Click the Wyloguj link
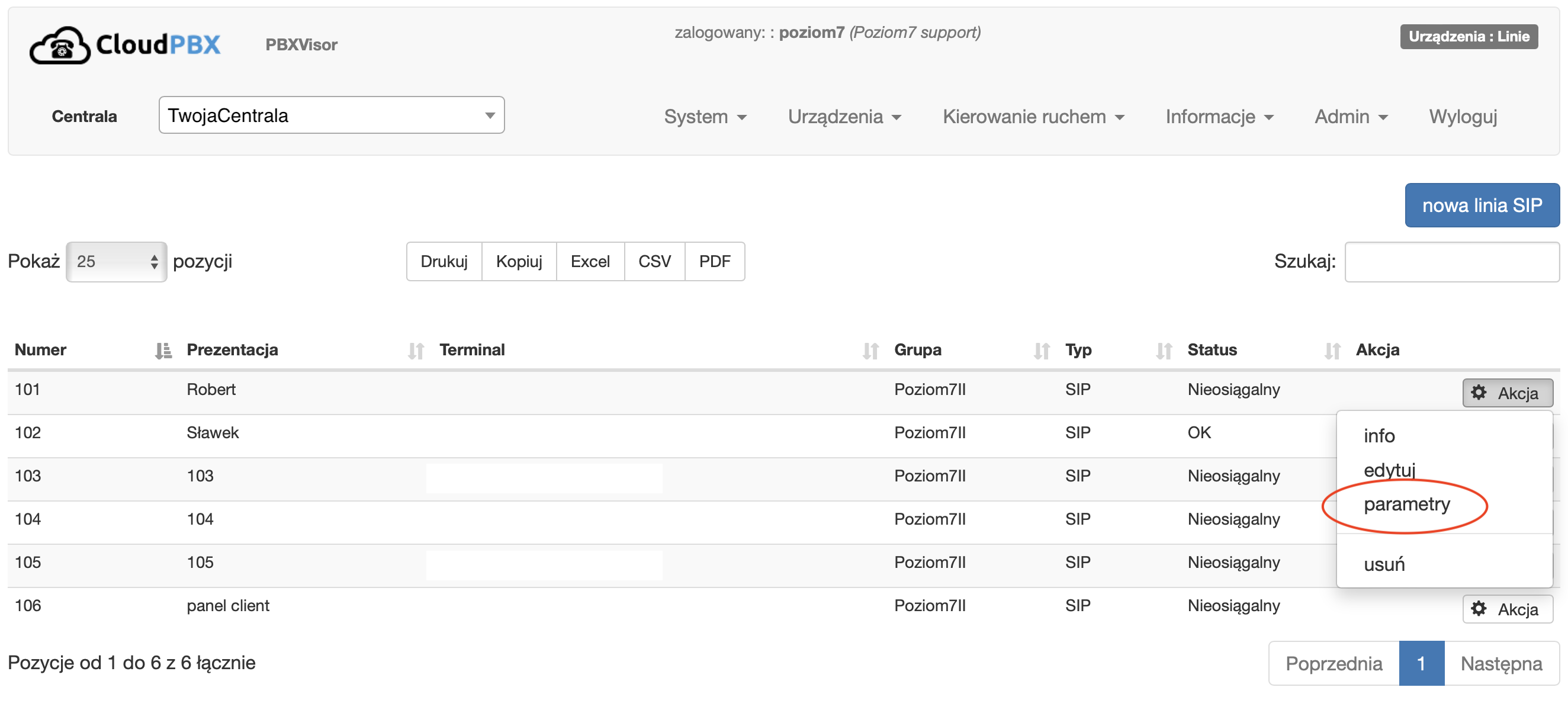 1462,116
